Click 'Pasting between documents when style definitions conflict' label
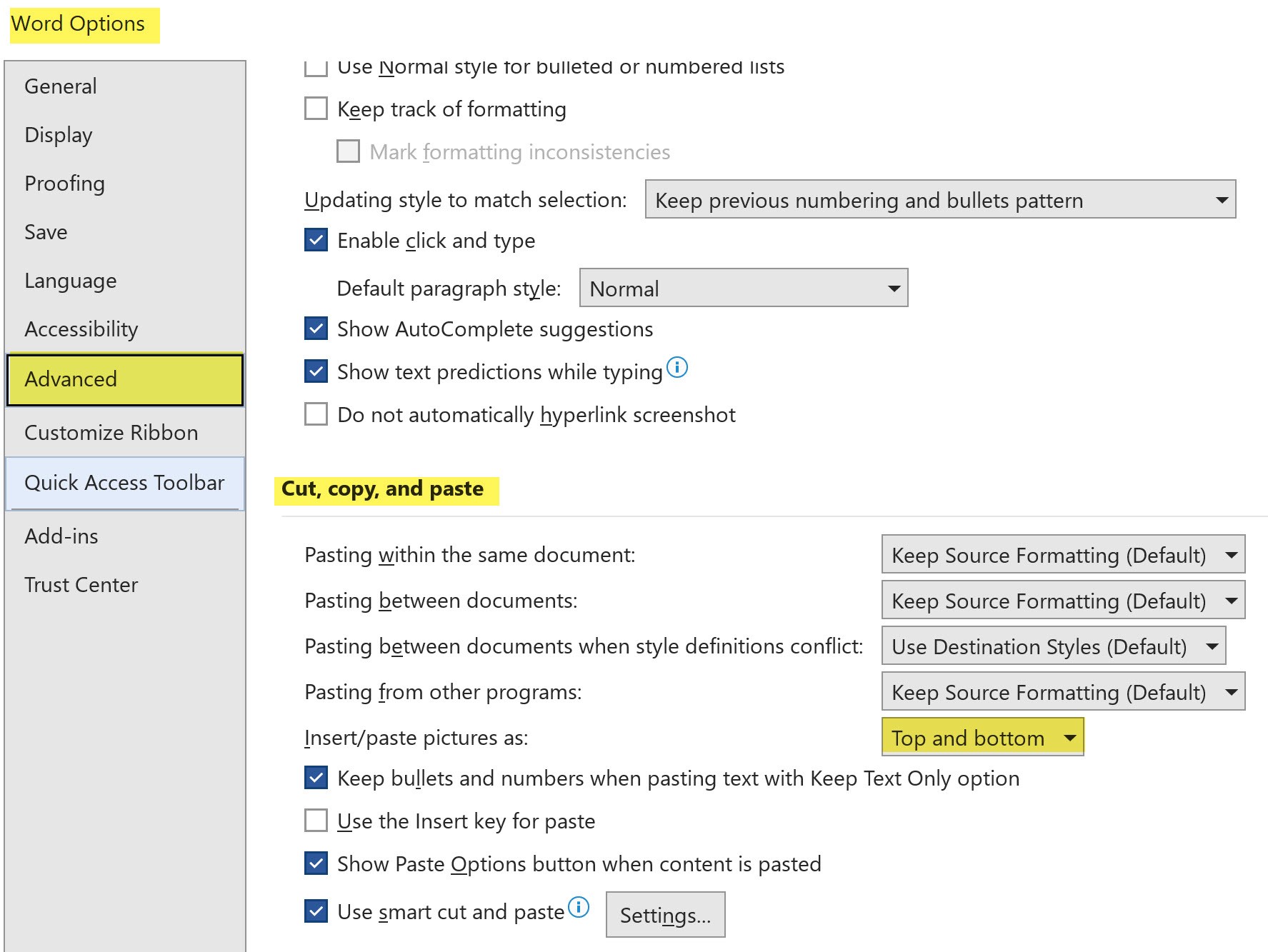Screen dimensions: 1268x952 [x=584, y=646]
